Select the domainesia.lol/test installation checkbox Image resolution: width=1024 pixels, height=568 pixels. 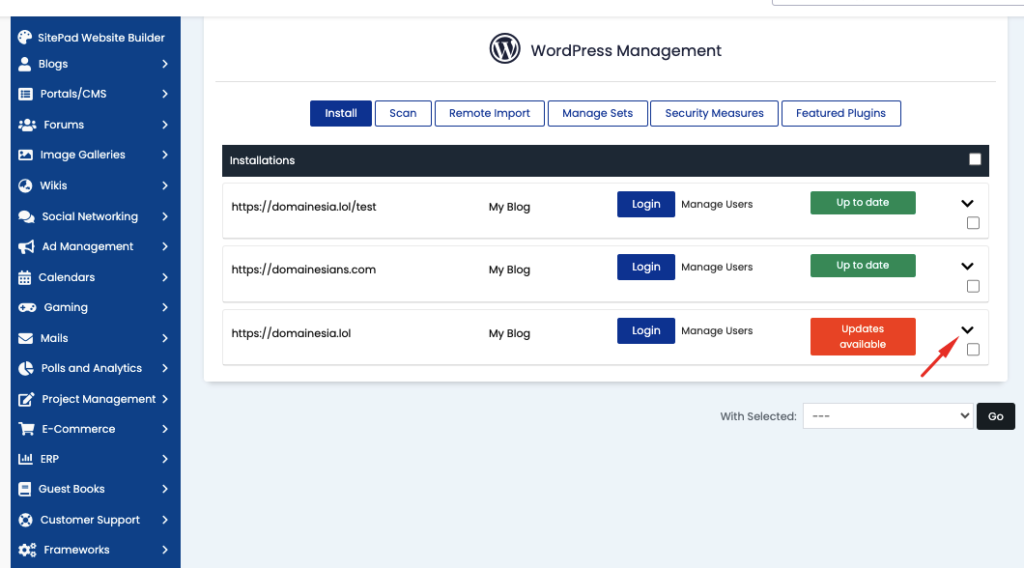pyautogui.click(x=973, y=223)
